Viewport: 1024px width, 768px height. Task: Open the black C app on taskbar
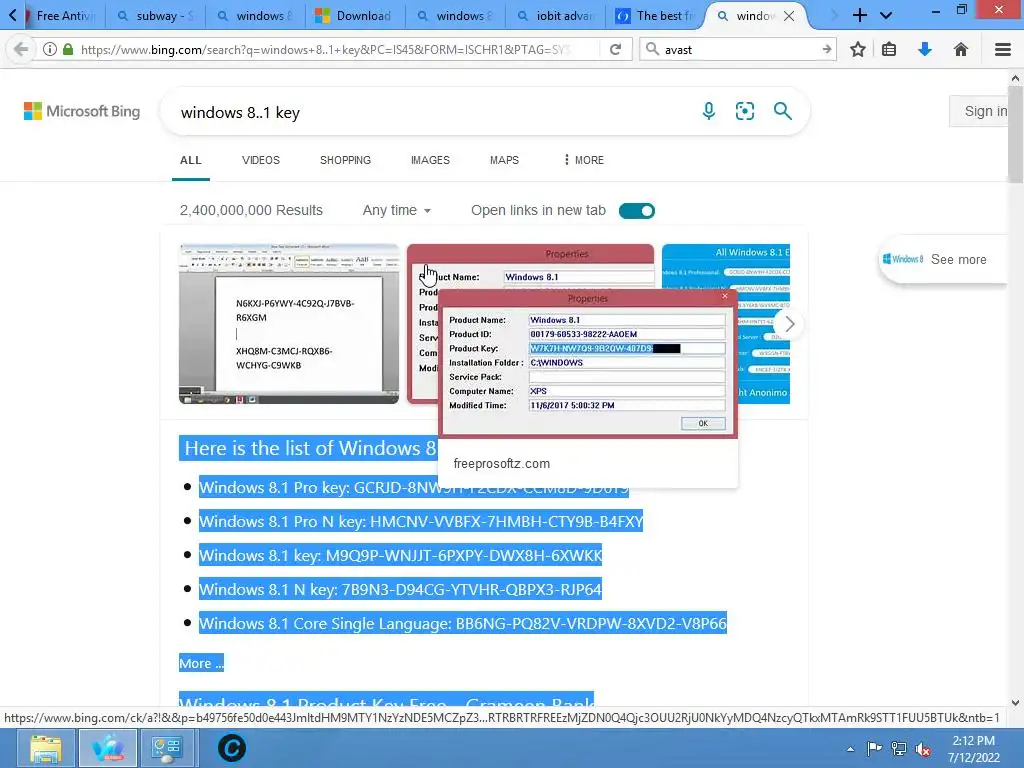click(231, 748)
